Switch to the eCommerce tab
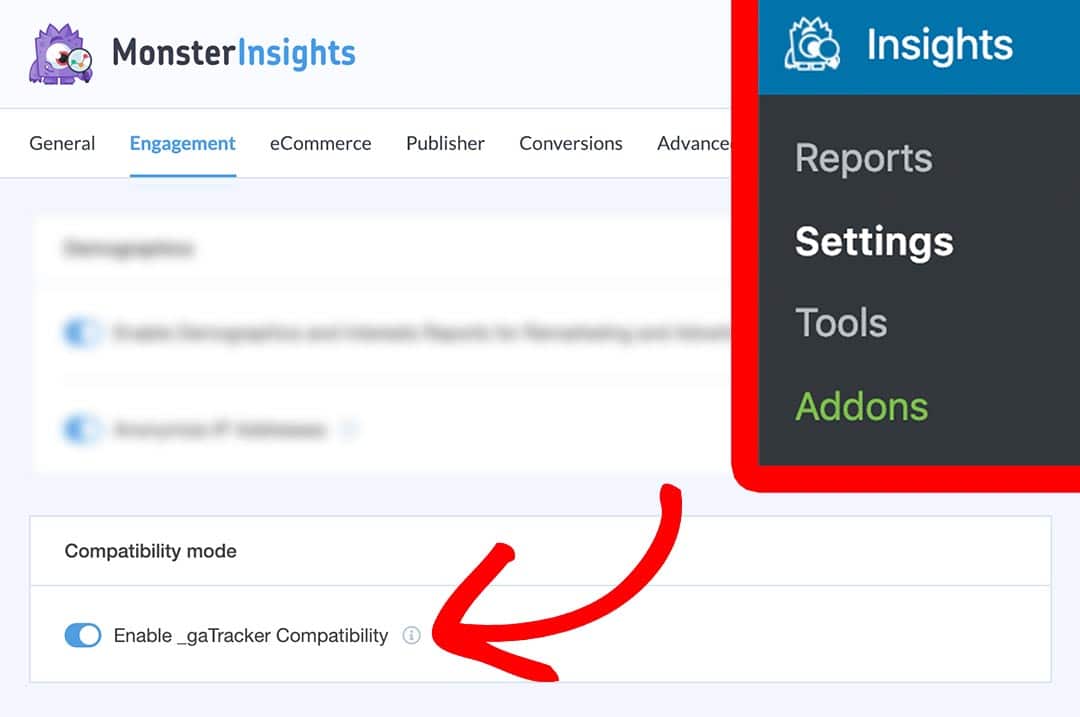The height and width of the screenshot is (717, 1080). coord(320,144)
